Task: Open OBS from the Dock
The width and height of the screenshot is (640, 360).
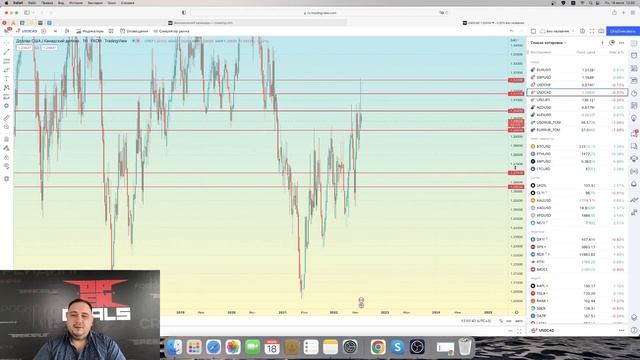Action: tap(417, 347)
